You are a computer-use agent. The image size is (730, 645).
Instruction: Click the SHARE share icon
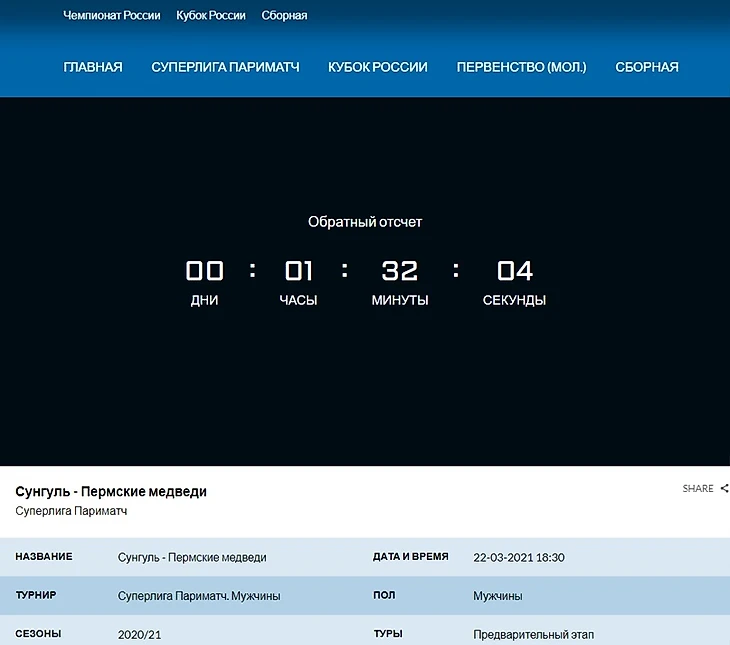point(724,489)
